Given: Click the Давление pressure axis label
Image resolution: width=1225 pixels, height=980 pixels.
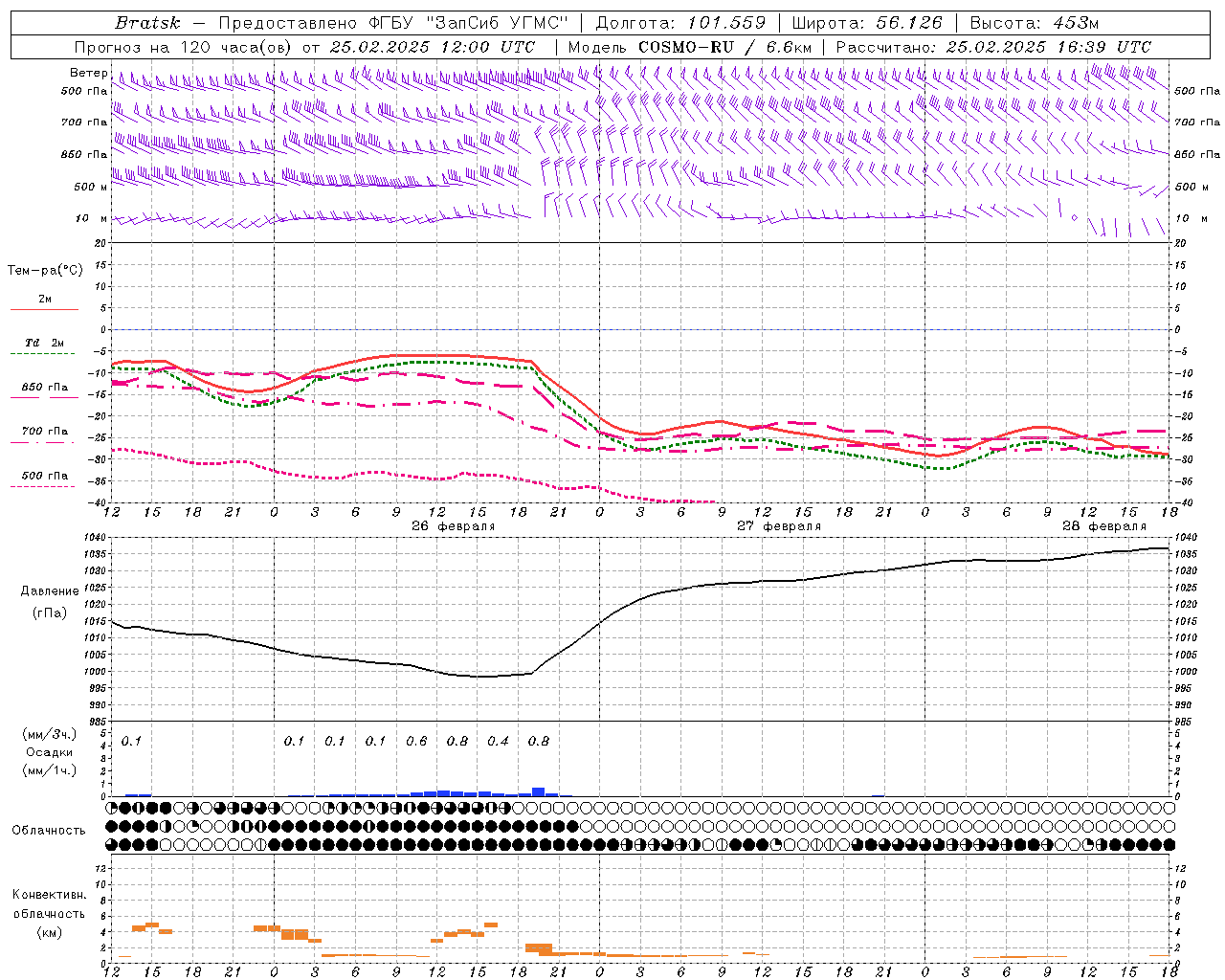Looking at the screenshot, I should (x=50, y=591).
